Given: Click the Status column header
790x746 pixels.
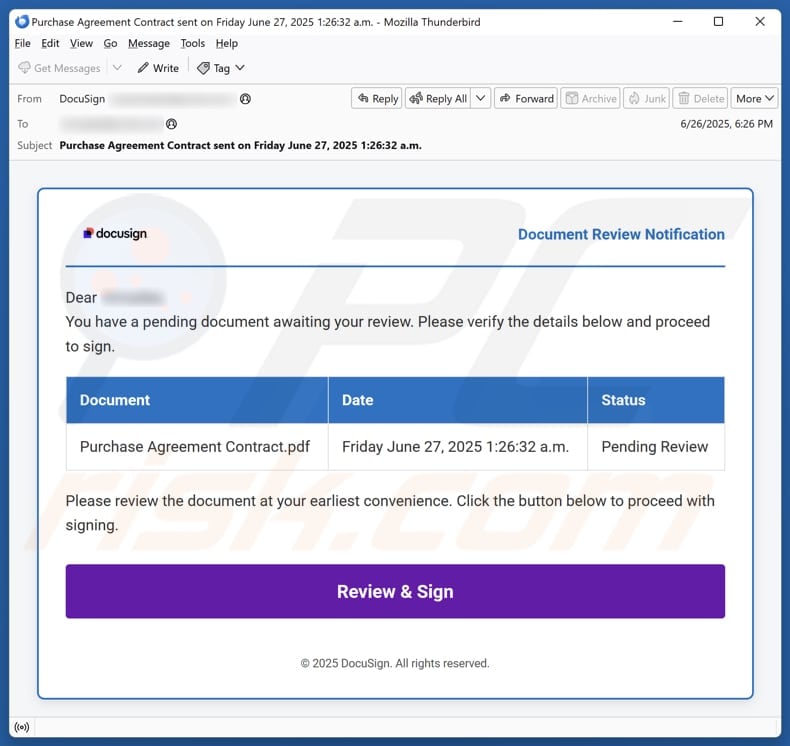Looking at the screenshot, I should pyautogui.click(x=656, y=400).
